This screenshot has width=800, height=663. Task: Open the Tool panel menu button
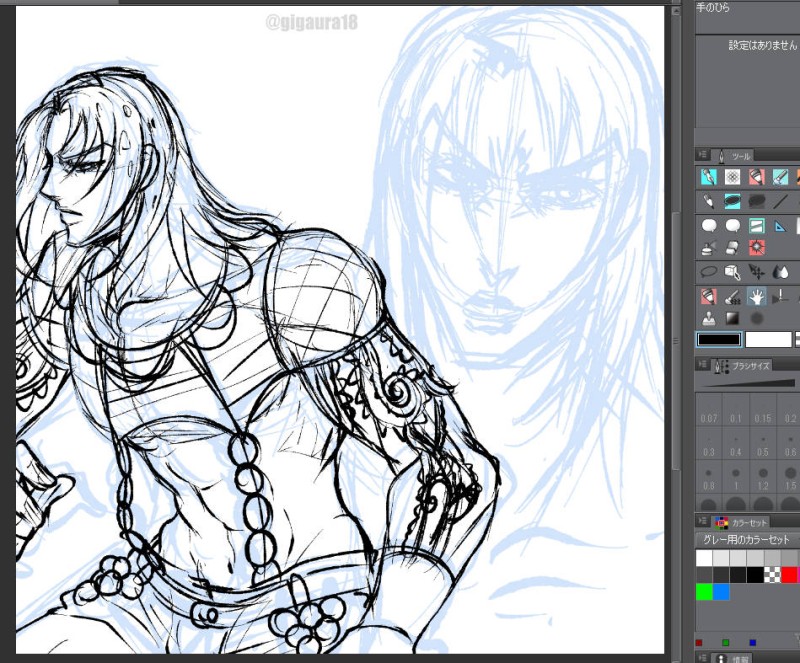pos(703,155)
